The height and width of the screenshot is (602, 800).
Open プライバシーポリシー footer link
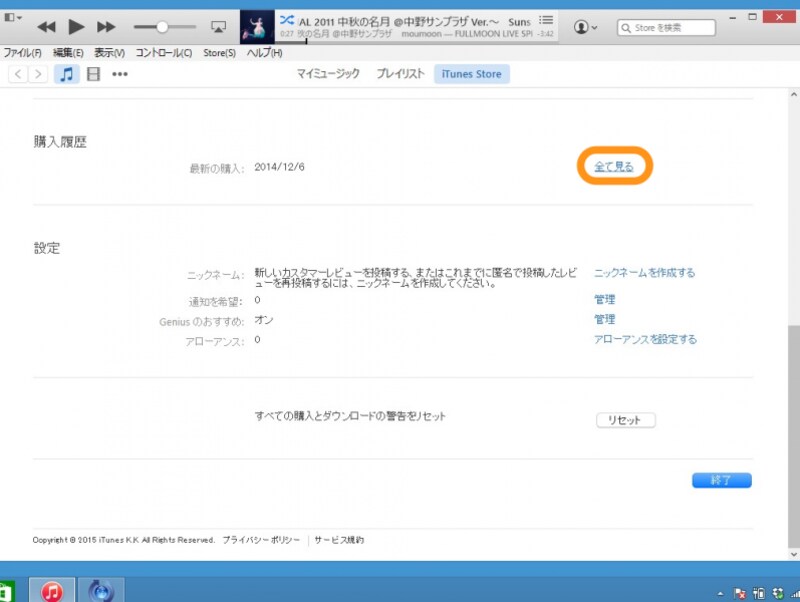click(x=261, y=540)
